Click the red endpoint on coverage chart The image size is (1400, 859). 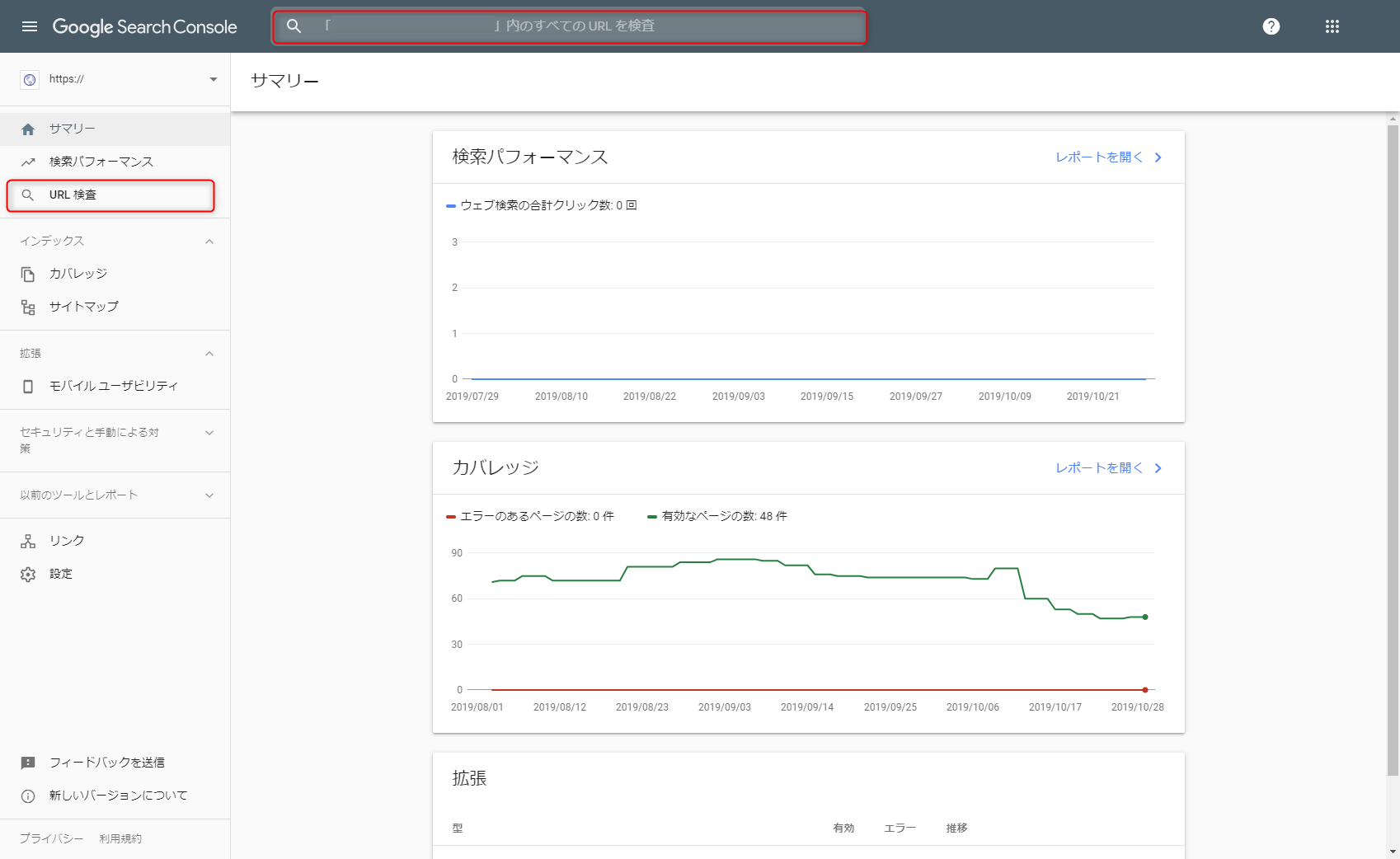click(1145, 690)
